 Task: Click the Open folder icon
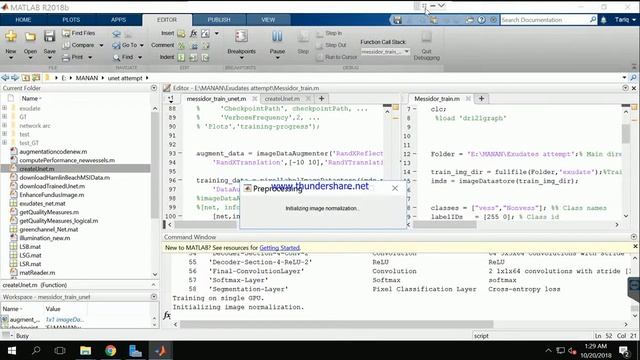[30, 37]
